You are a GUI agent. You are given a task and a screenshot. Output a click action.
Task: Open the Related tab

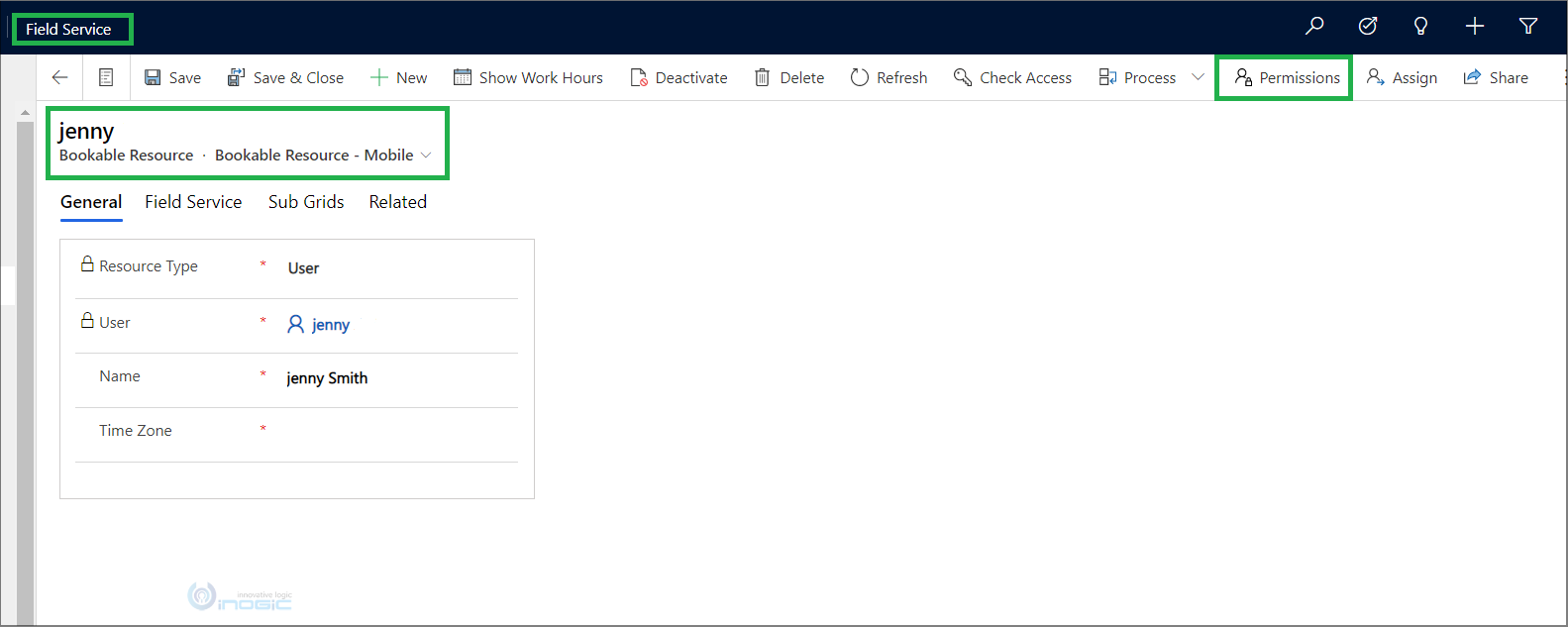click(x=398, y=202)
